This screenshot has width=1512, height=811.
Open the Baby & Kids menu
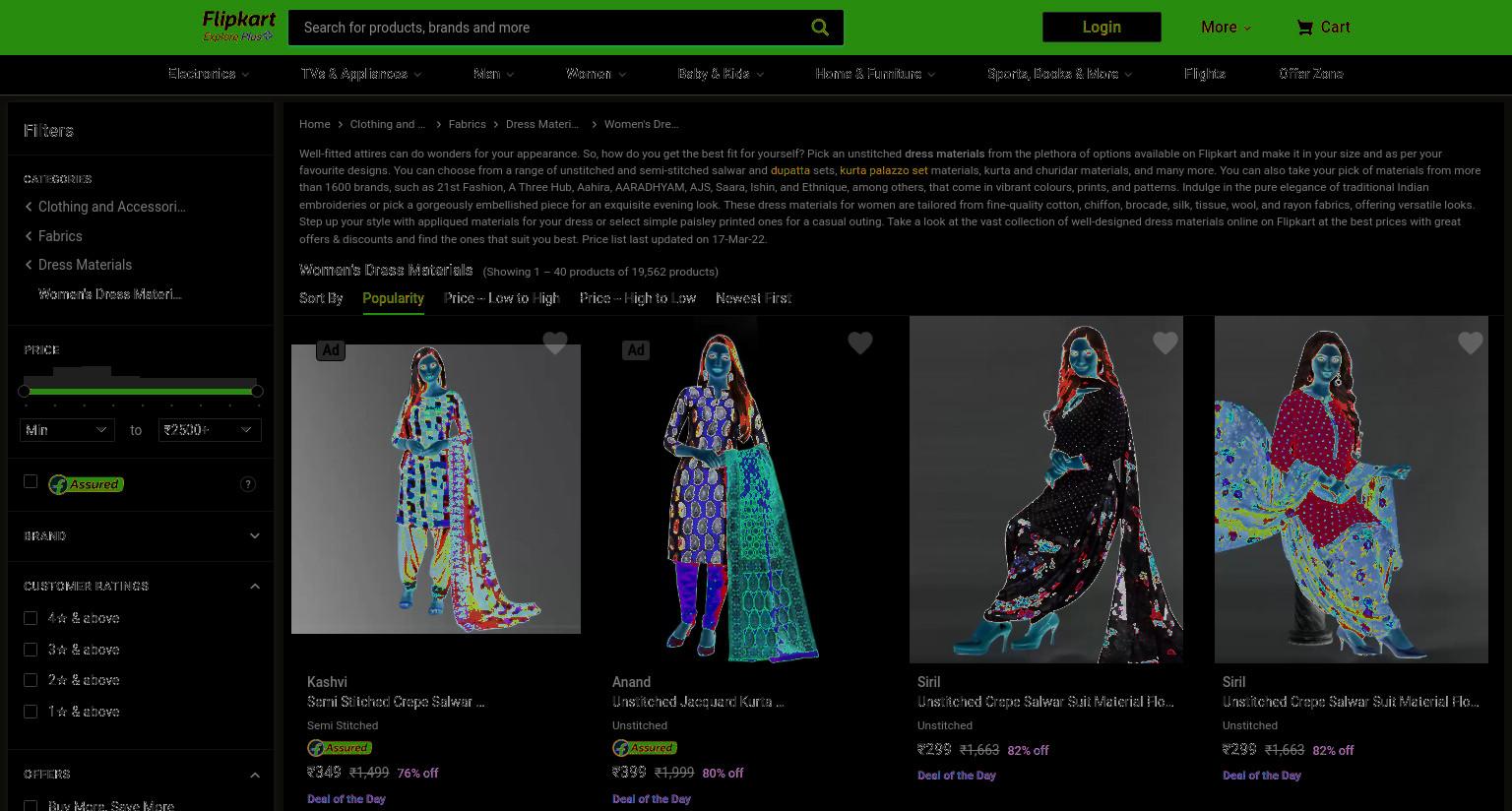(x=721, y=74)
